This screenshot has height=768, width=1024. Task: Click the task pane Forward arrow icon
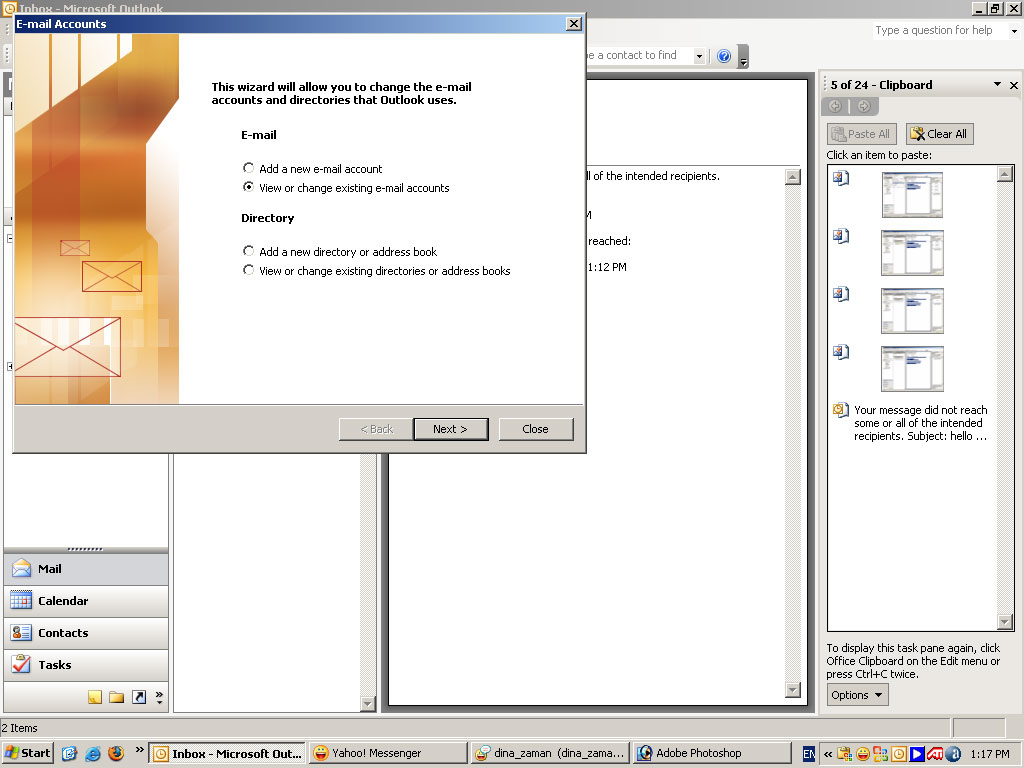(x=864, y=106)
